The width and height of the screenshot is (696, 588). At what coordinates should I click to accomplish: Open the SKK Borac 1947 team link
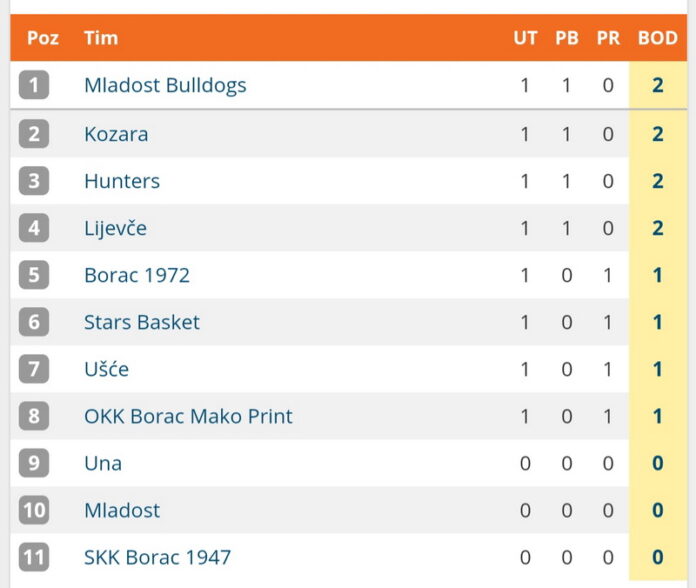tap(158, 557)
